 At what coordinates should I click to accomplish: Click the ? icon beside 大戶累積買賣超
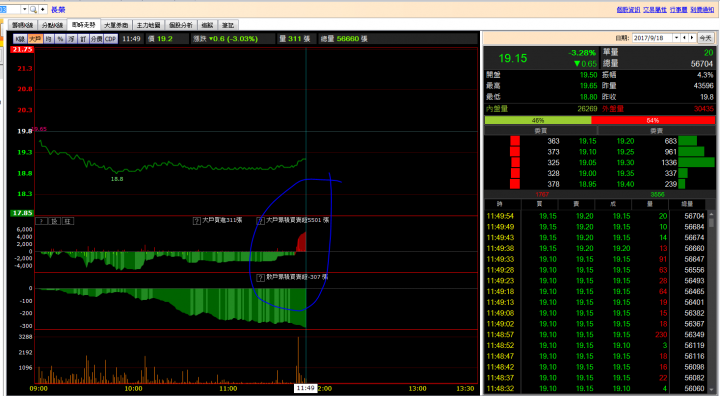(260, 221)
